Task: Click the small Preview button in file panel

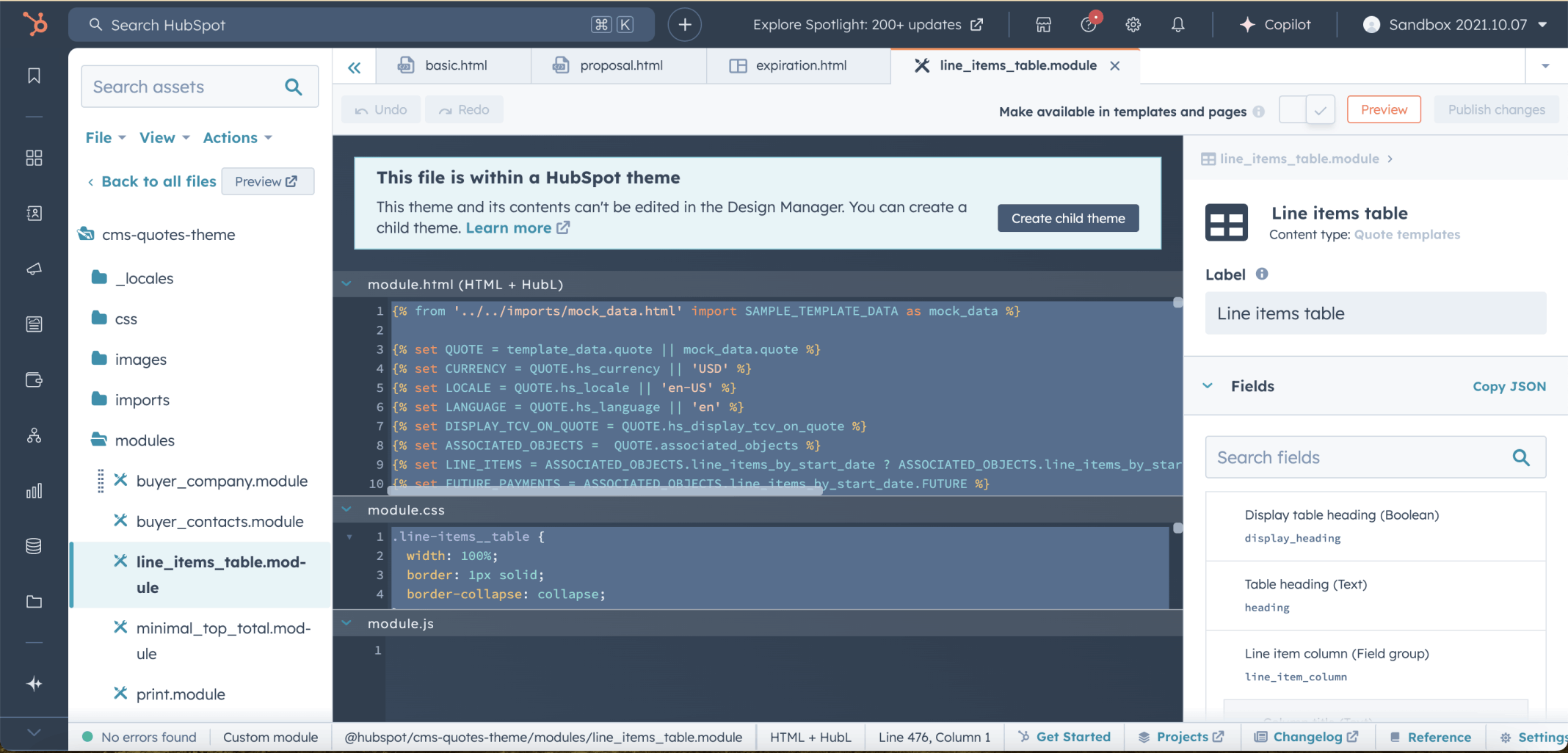Action: pos(267,181)
